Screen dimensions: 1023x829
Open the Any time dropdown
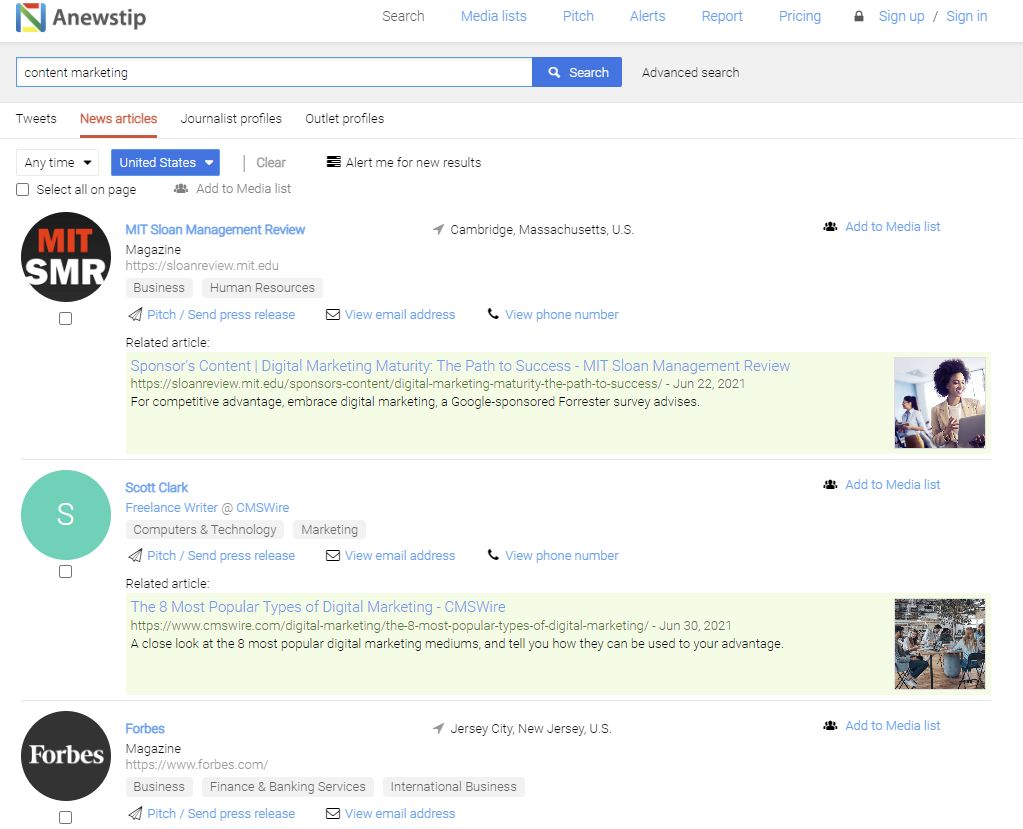(57, 162)
